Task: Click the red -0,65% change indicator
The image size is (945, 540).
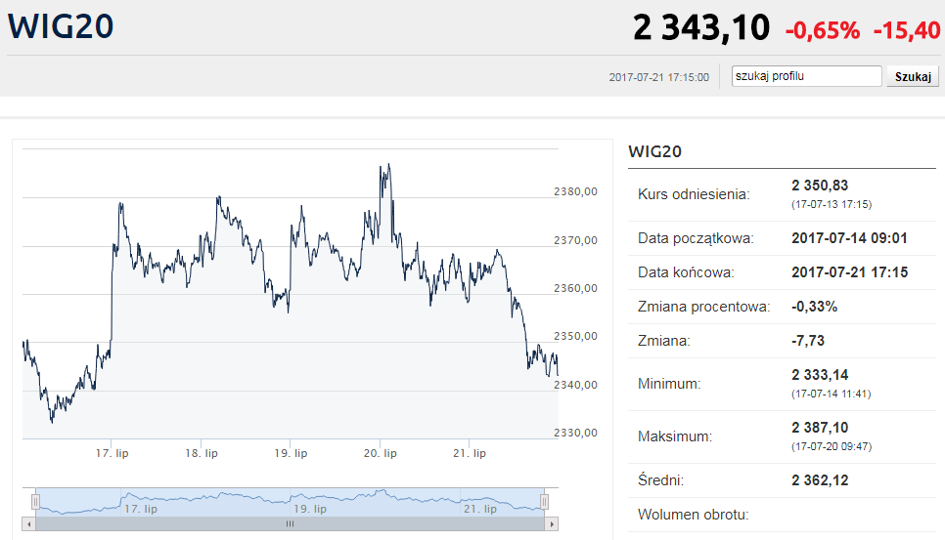Action: (x=823, y=30)
